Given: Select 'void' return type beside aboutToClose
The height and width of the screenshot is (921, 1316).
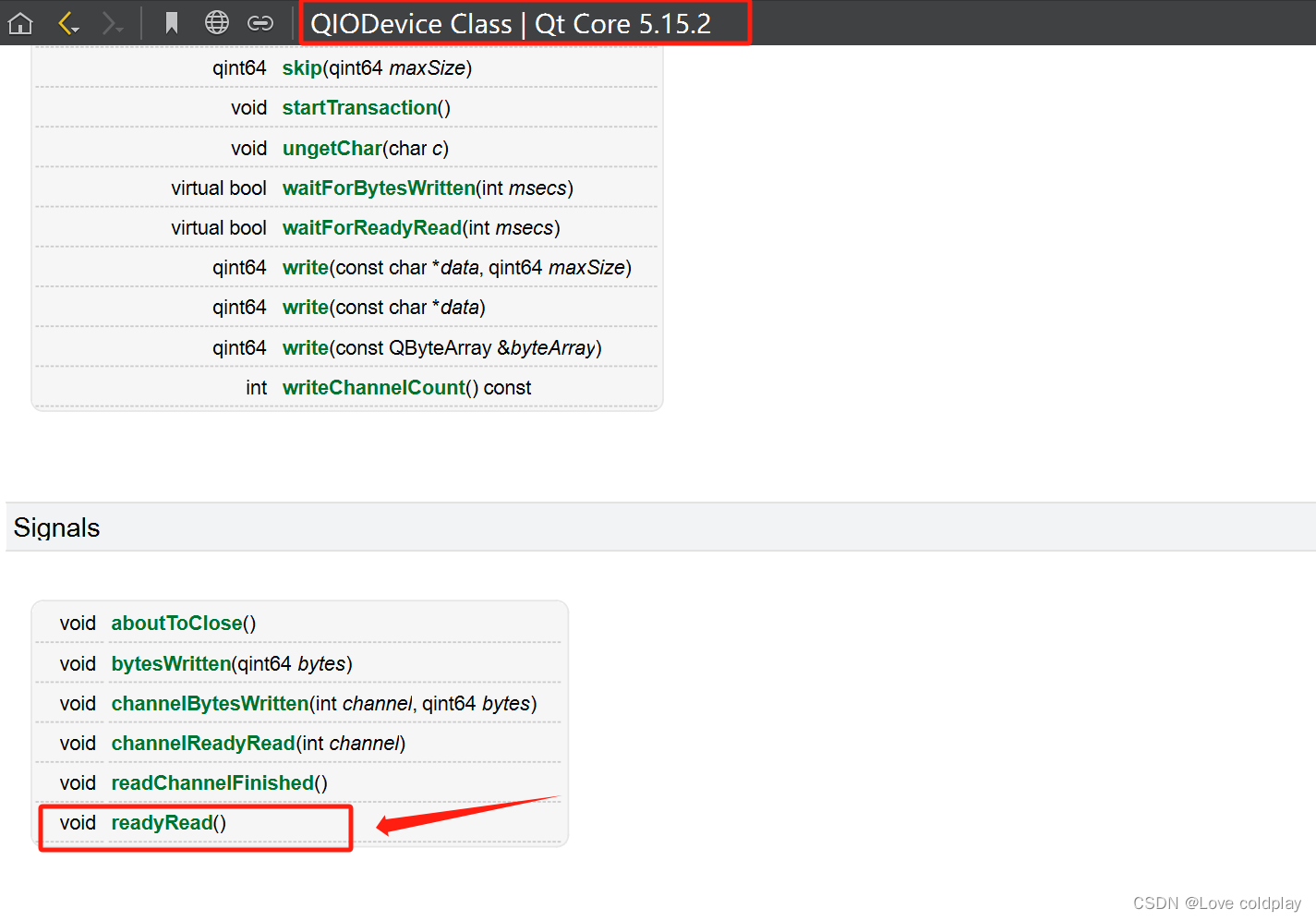Looking at the screenshot, I should (78, 624).
